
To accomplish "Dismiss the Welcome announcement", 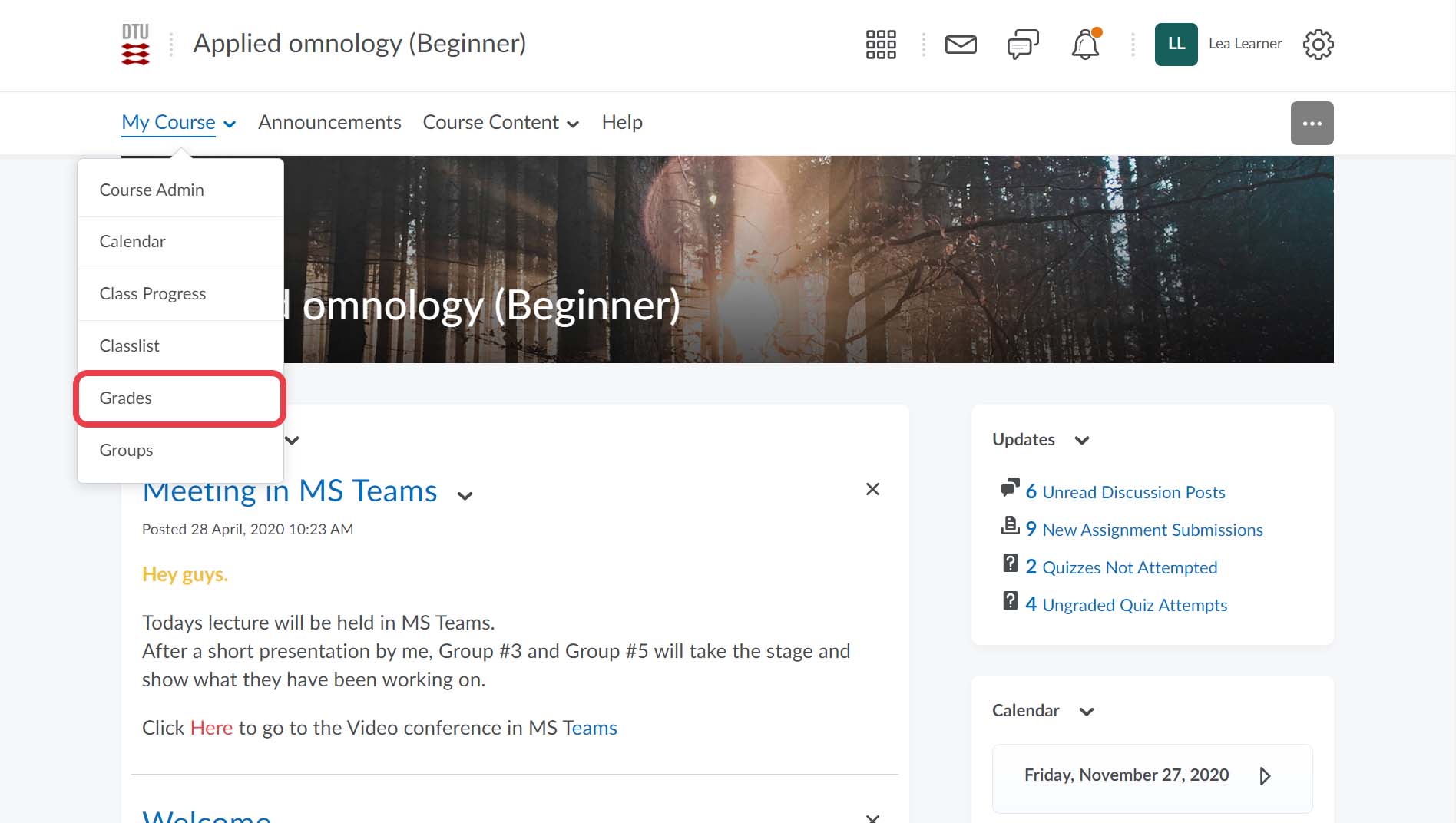I will click(872, 818).
